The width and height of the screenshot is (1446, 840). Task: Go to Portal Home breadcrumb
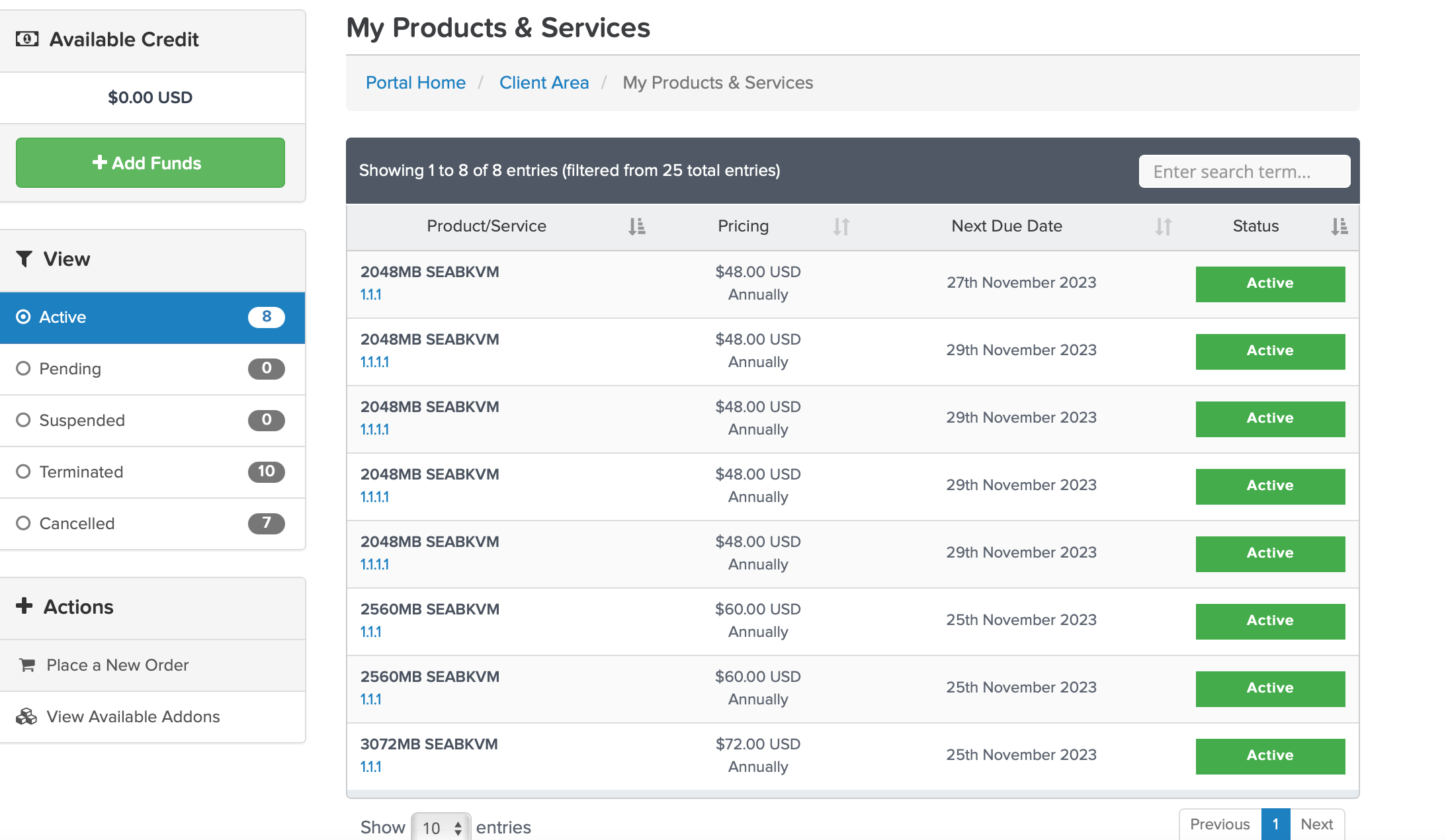(x=415, y=83)
